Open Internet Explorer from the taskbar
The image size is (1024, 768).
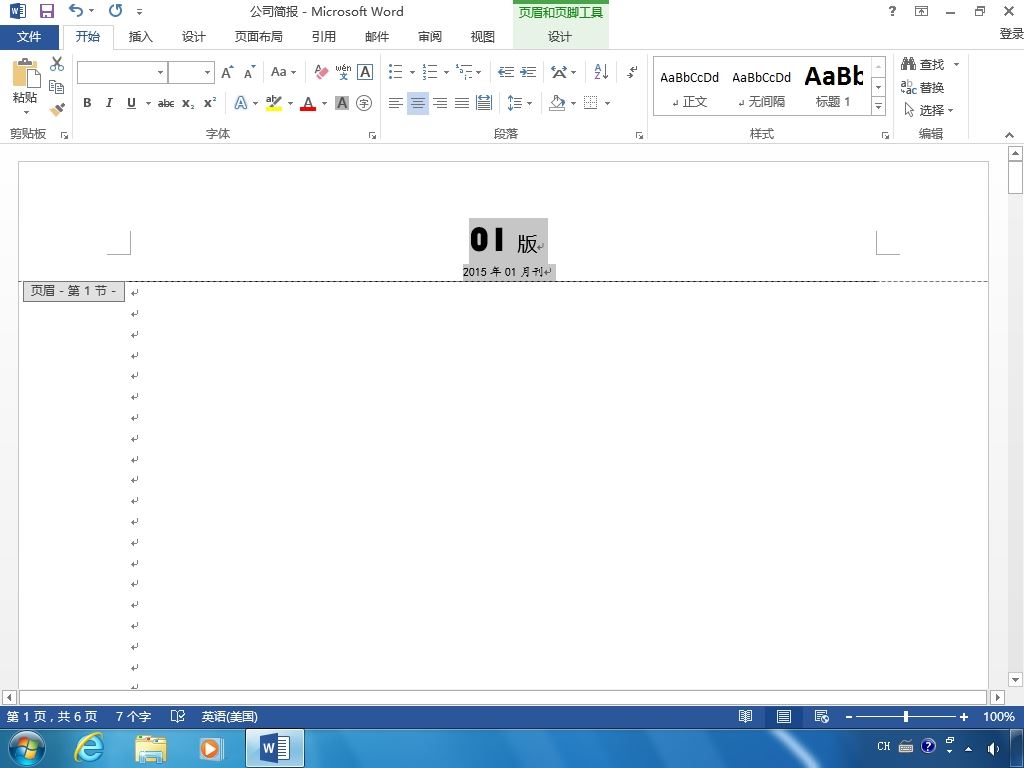click(x=88, y=748)
